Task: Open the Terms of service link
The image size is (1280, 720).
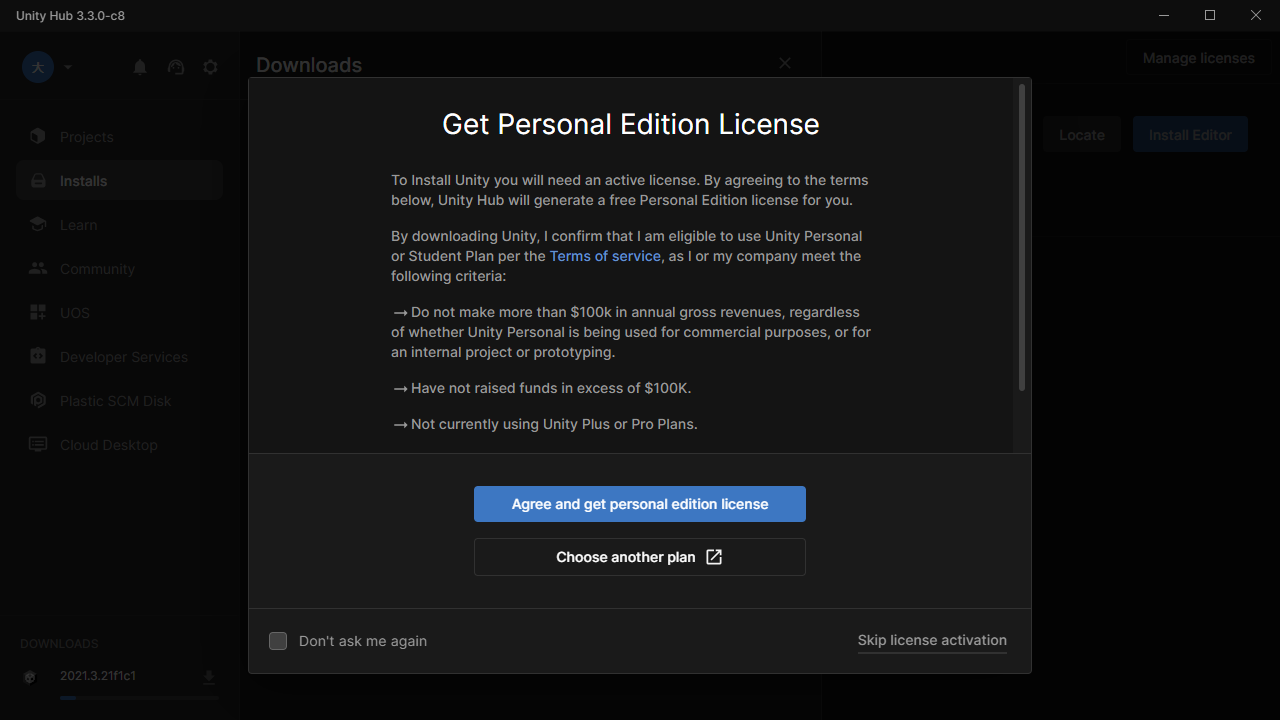Action: tap(605, 256)
